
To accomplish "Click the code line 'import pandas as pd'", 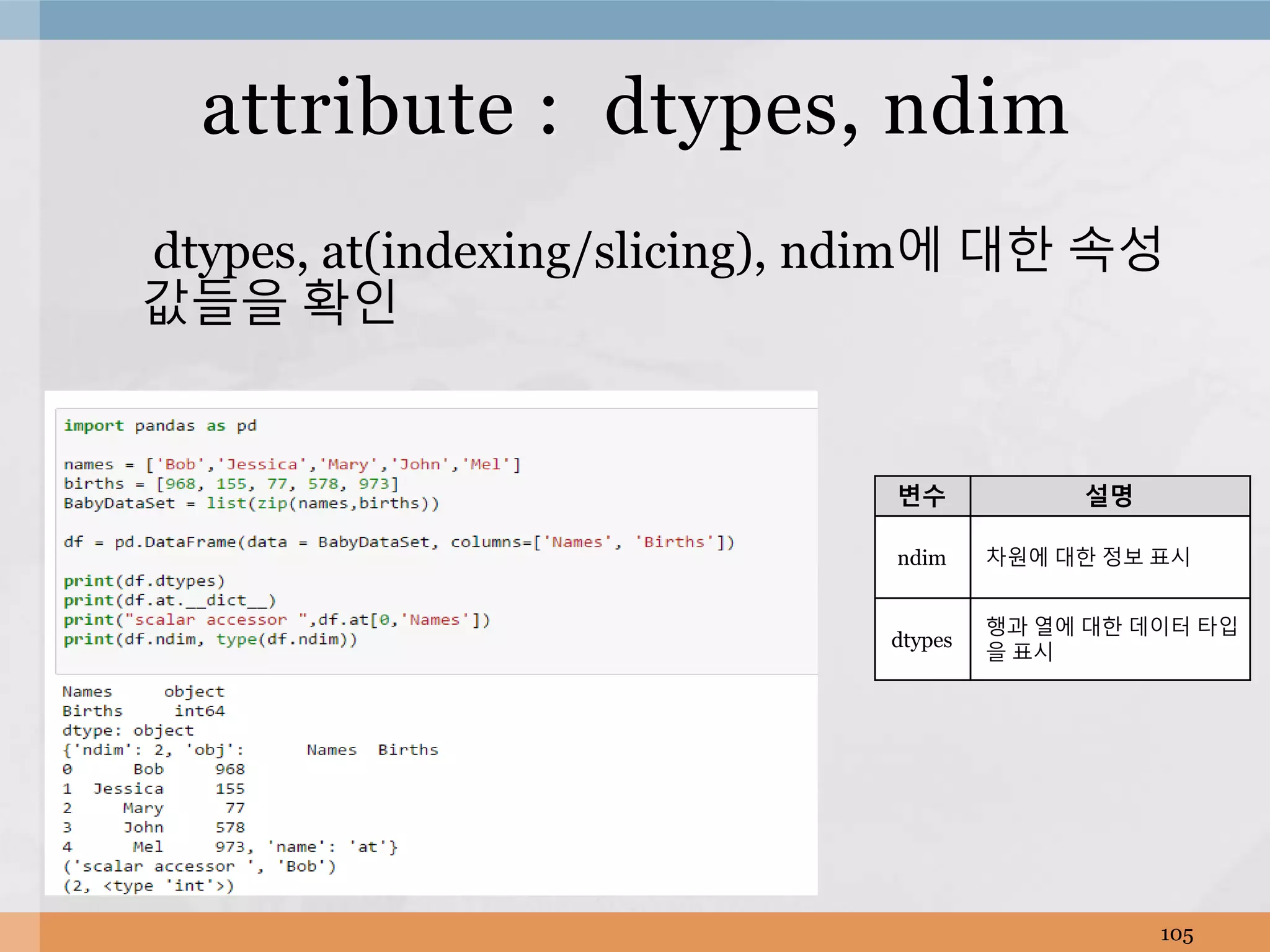I will coord(160,426).
